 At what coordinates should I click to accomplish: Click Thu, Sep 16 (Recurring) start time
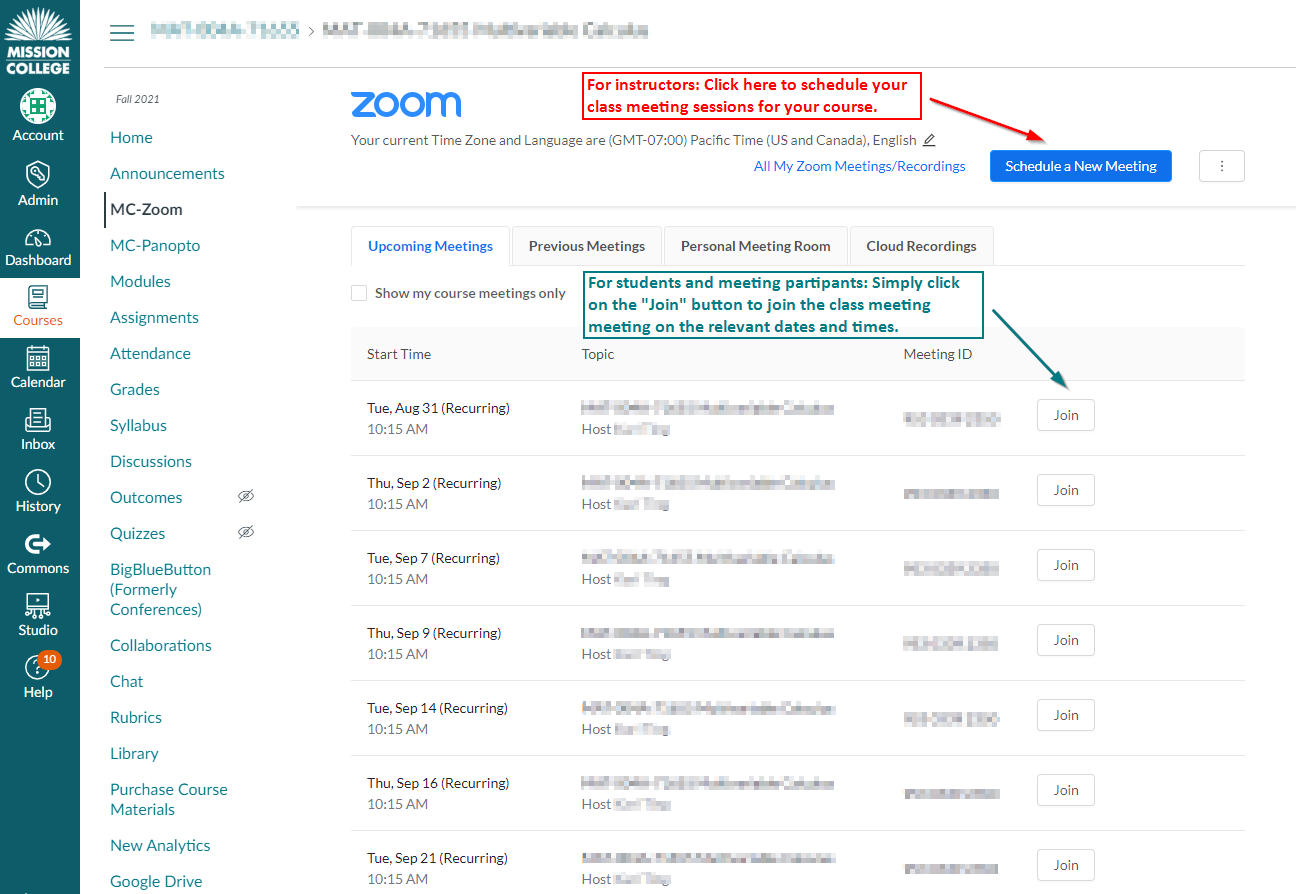[438, 783]
